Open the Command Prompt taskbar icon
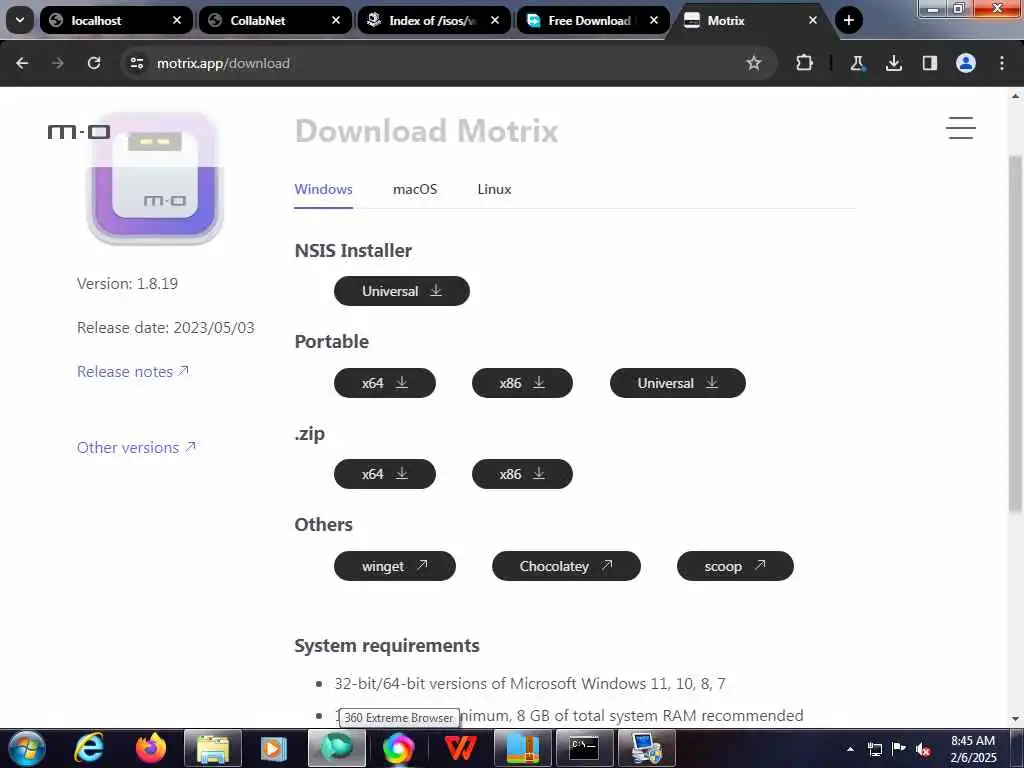 pos(583,748)
